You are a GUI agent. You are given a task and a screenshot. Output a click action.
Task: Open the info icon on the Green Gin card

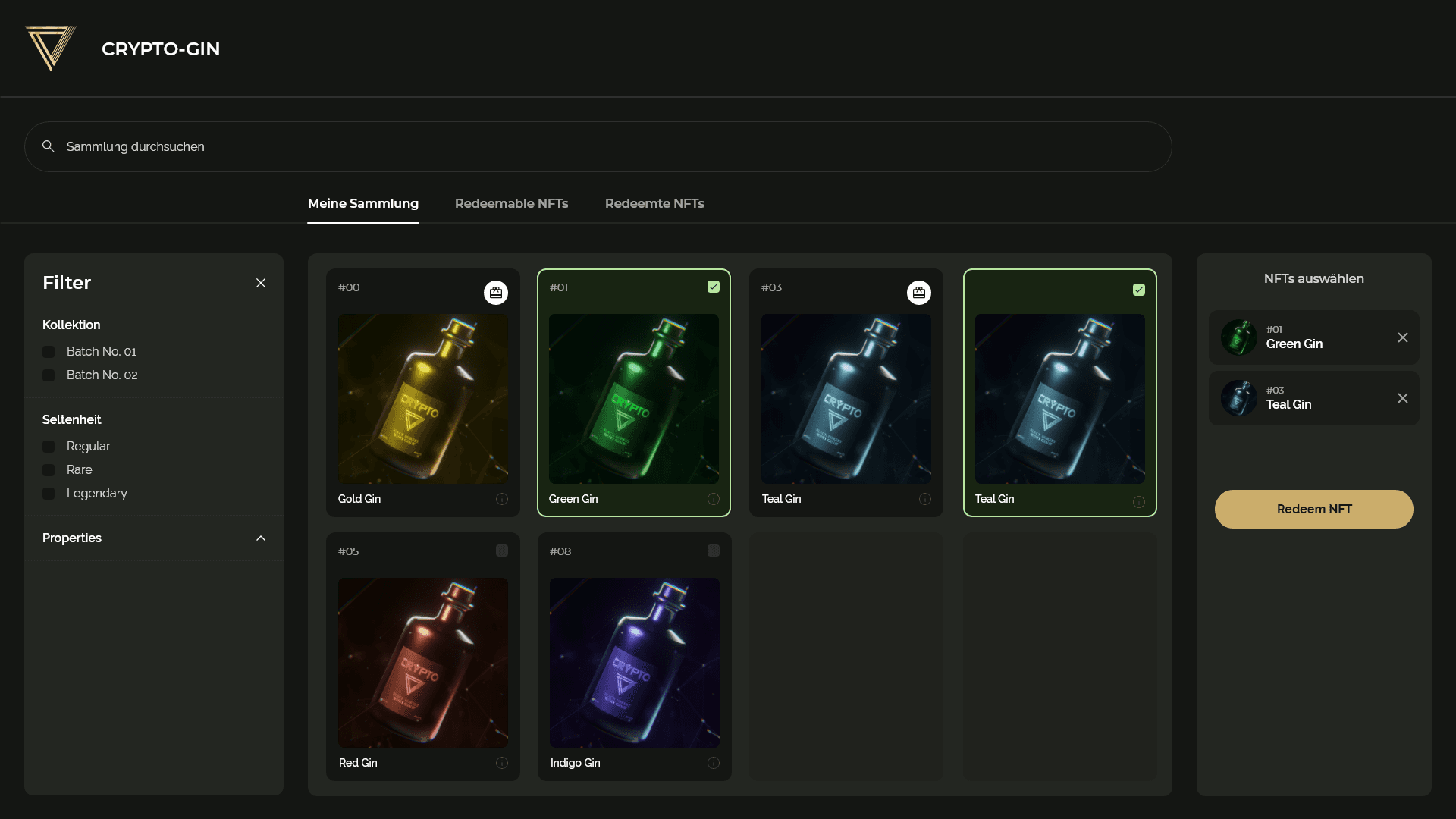tap(714, 499)
